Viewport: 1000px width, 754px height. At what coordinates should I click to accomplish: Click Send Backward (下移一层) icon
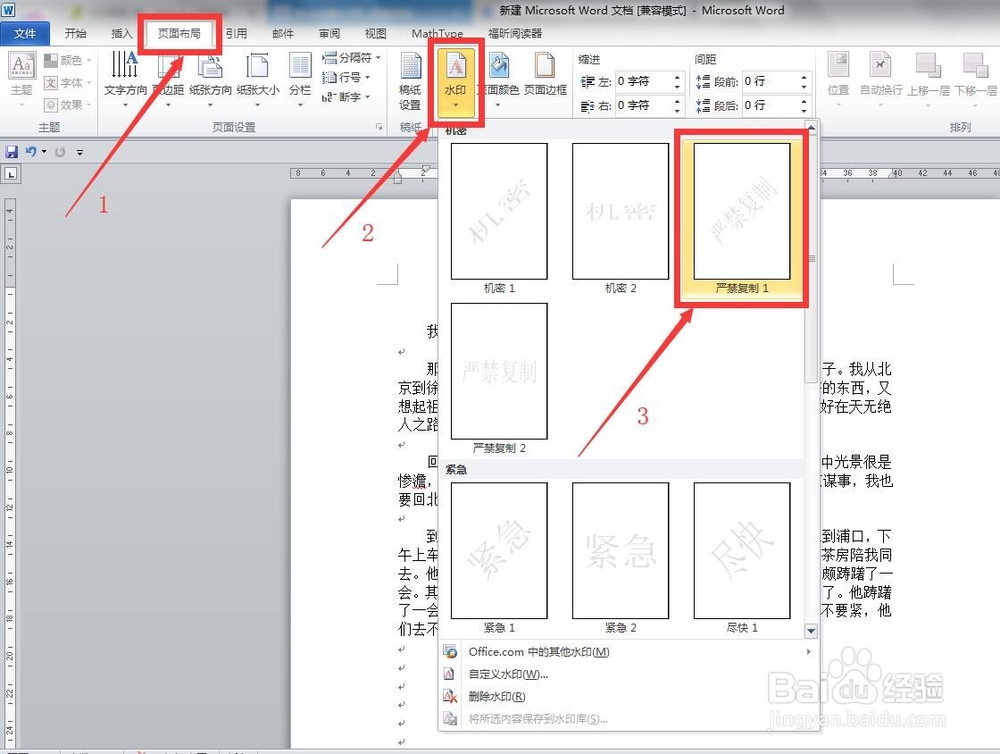975,66
